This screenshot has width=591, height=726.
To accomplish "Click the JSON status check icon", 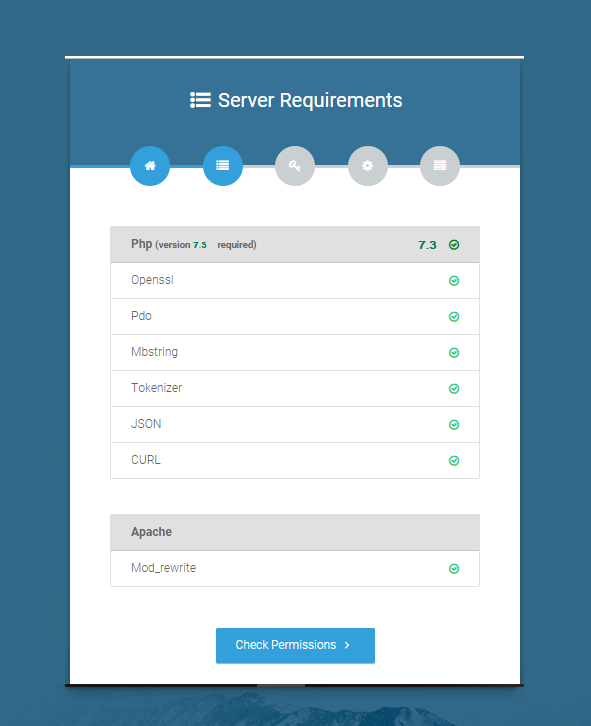I will (x=454, y=425).
